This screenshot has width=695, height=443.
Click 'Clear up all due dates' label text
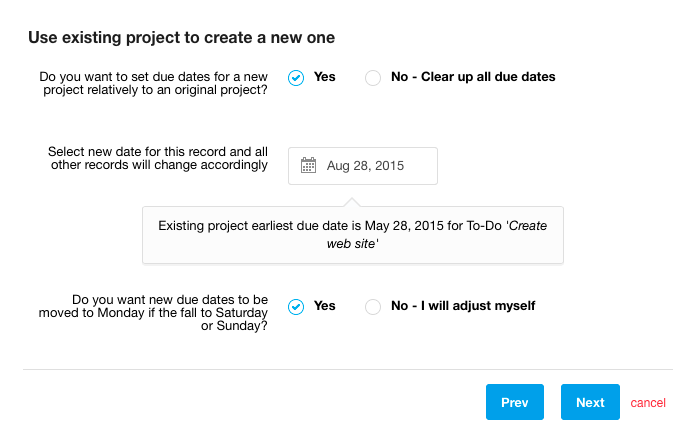488,77
